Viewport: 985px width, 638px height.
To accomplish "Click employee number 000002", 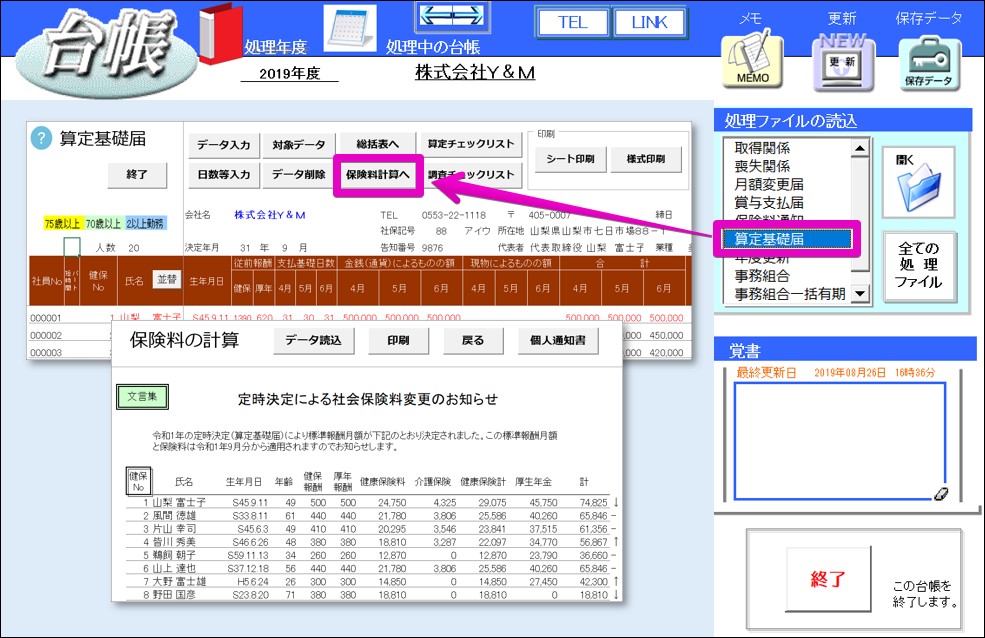I will tap(46, 335).
